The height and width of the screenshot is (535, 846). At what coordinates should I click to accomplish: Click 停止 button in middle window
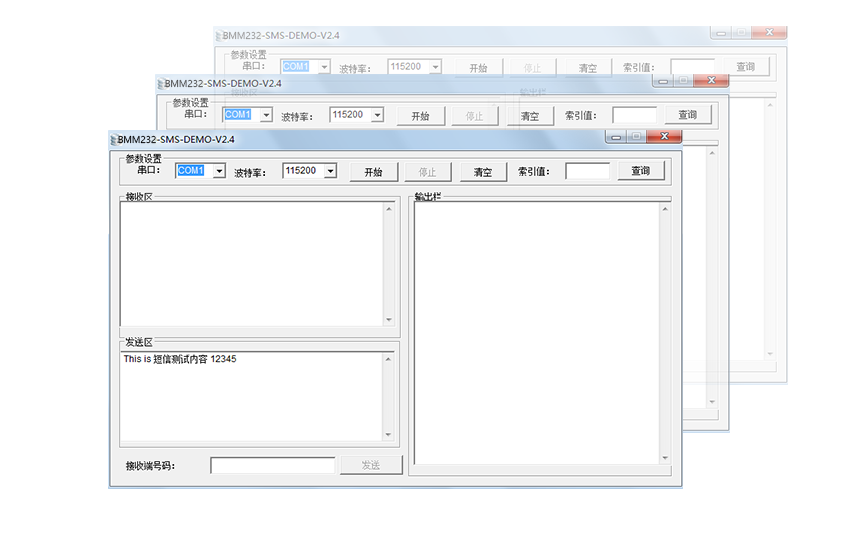click(x=474, y=116)
